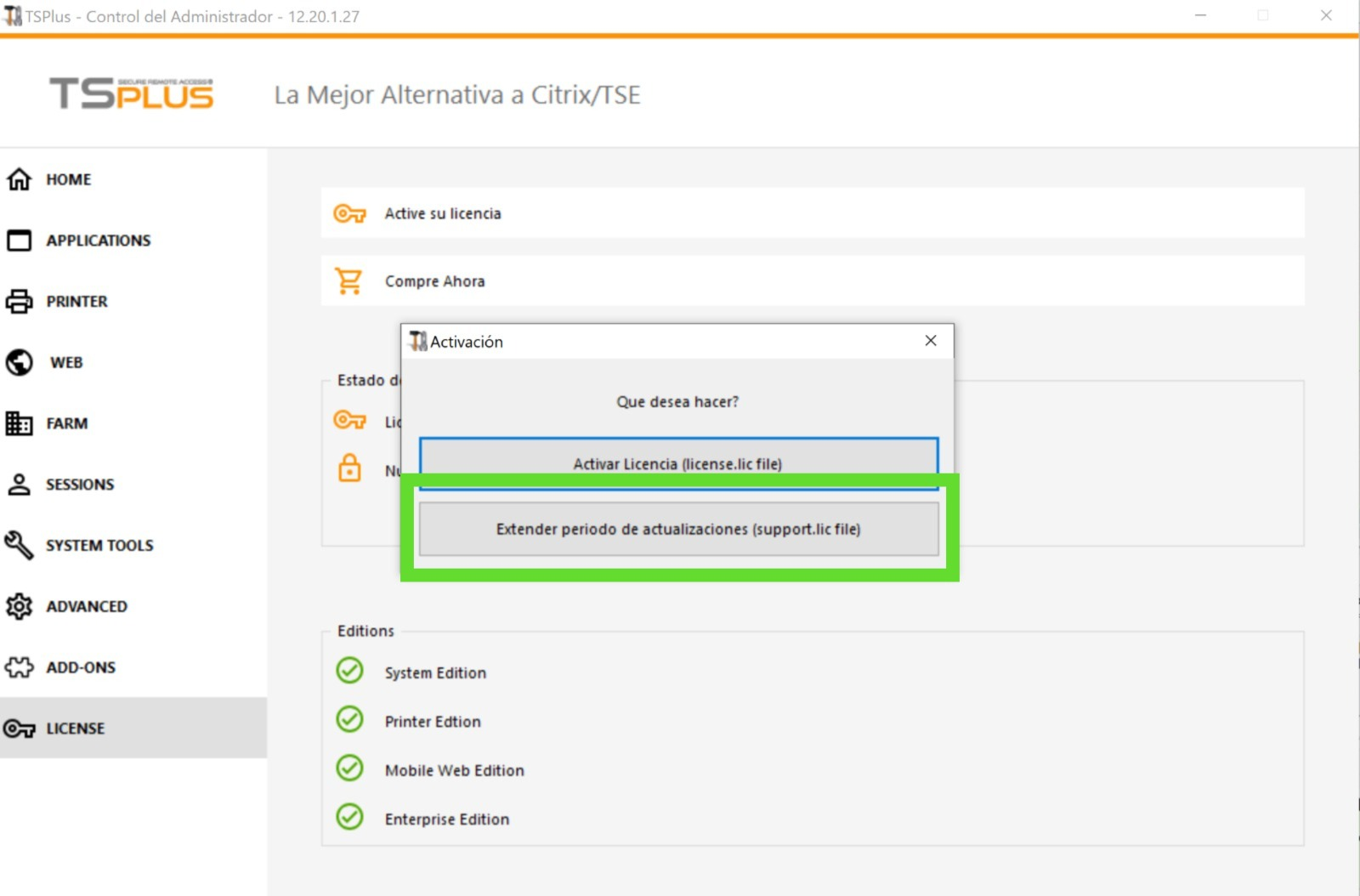Click the Mobile Web Edition checkmark icon
This screenshot has width=1360, height=896.
(349, 768)
